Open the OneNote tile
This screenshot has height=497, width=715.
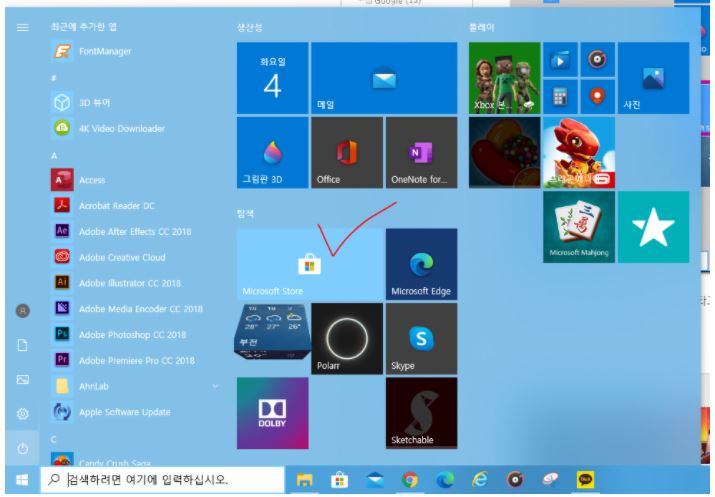(x=421, y=152)
